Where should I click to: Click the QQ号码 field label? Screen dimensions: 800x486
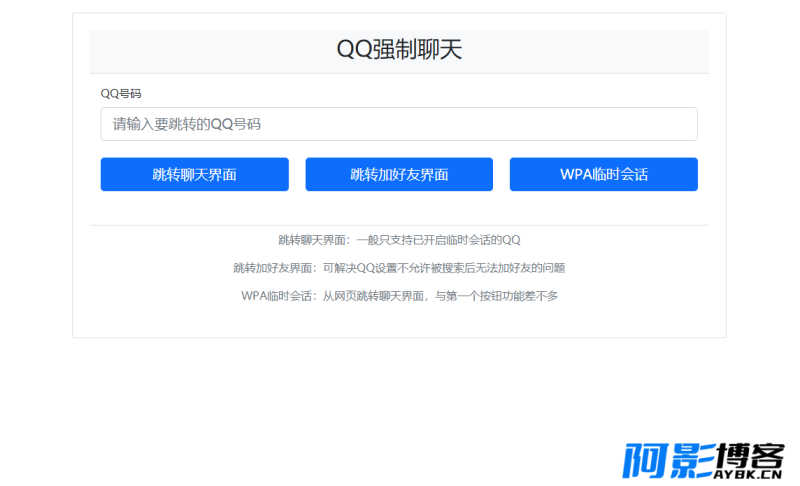click(121, 94)
